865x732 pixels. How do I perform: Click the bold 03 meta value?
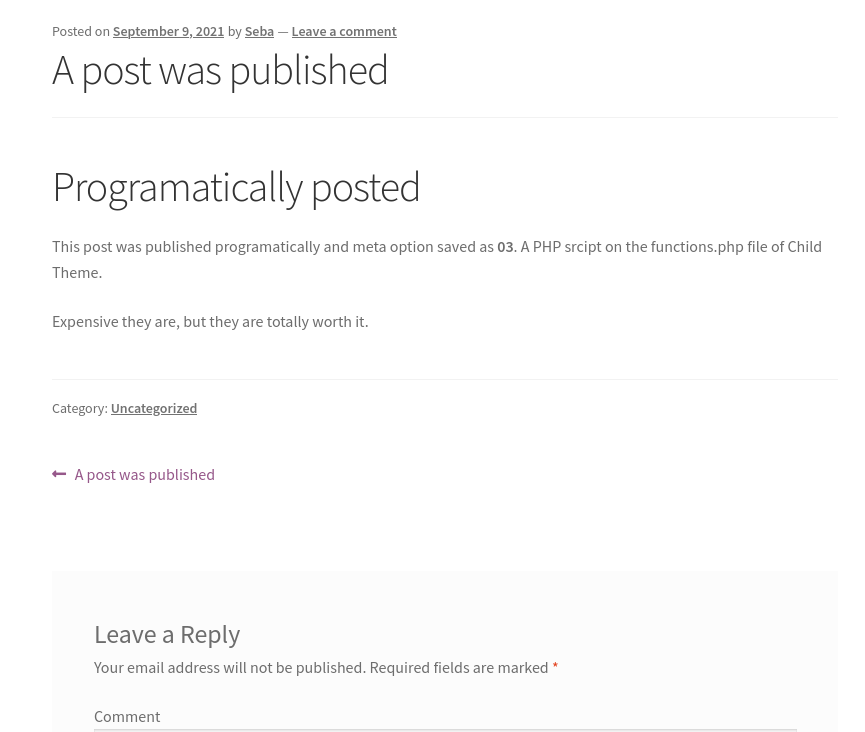click(505, 247)
